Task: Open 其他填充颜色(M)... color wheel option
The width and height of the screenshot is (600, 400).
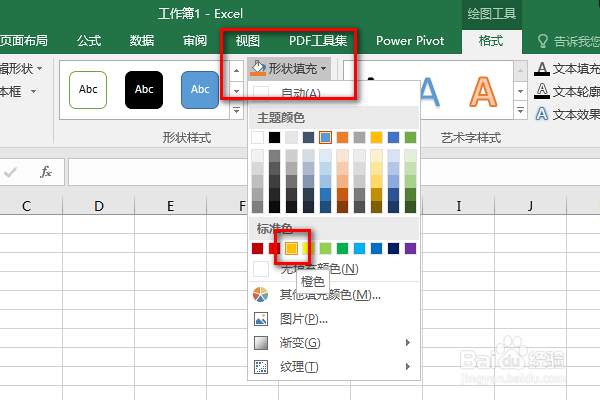Action: pos(334,295)
